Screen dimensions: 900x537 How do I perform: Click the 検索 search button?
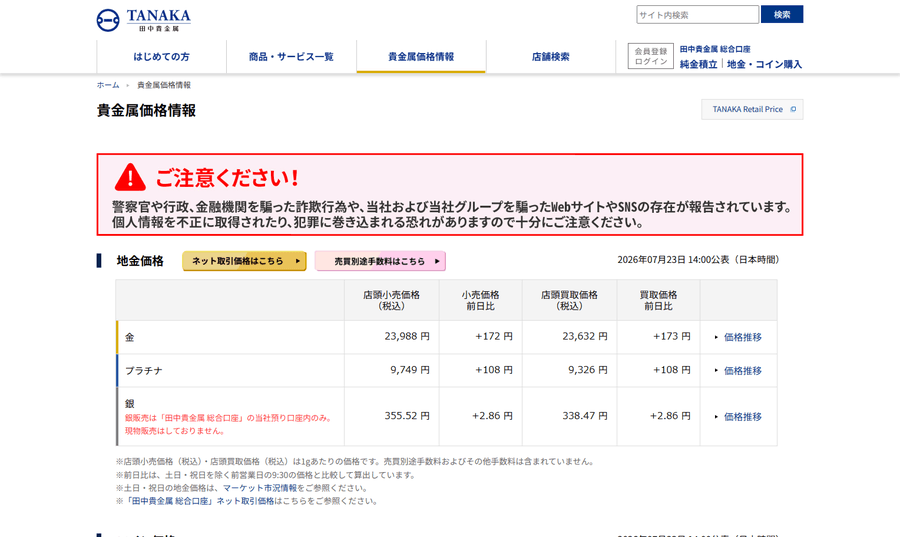coord(782,14)
